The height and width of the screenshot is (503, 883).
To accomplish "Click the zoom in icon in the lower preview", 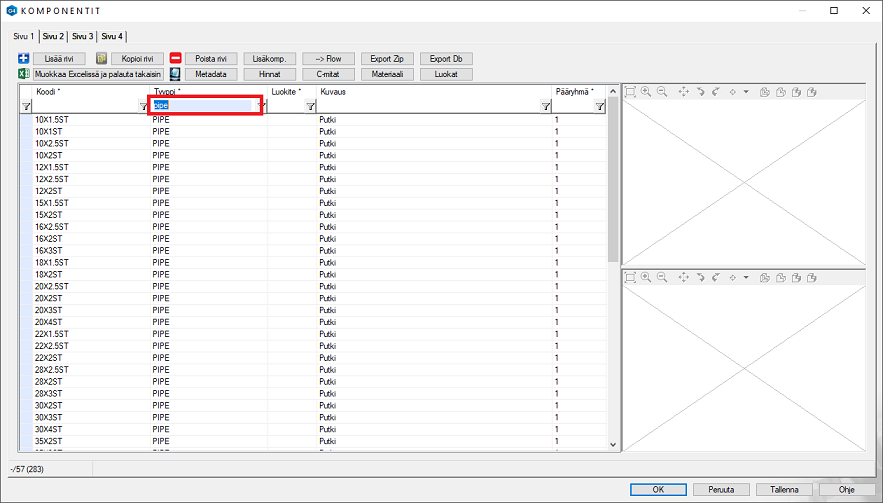I will click(646, 277).
